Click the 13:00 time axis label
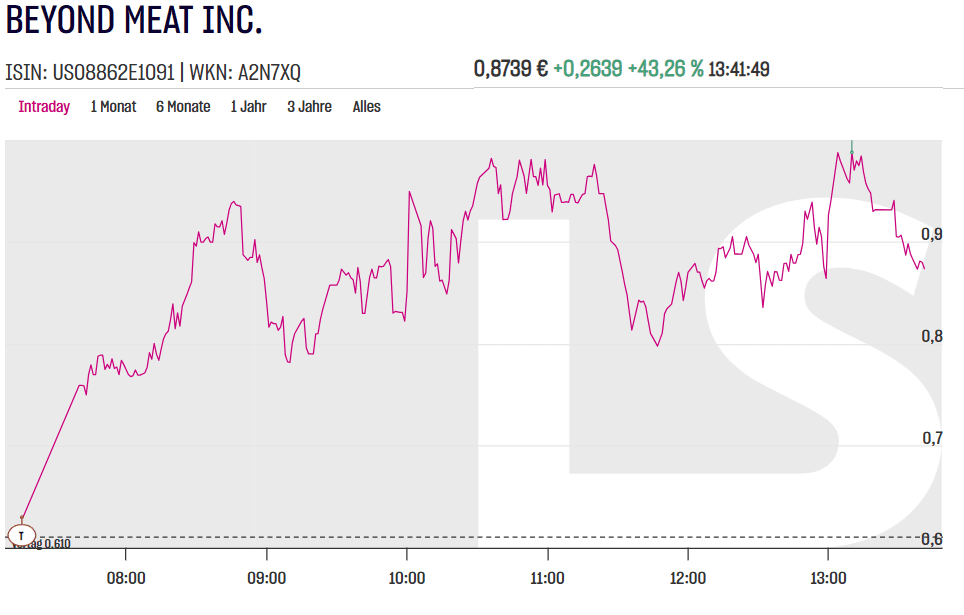 pos(829,578)
